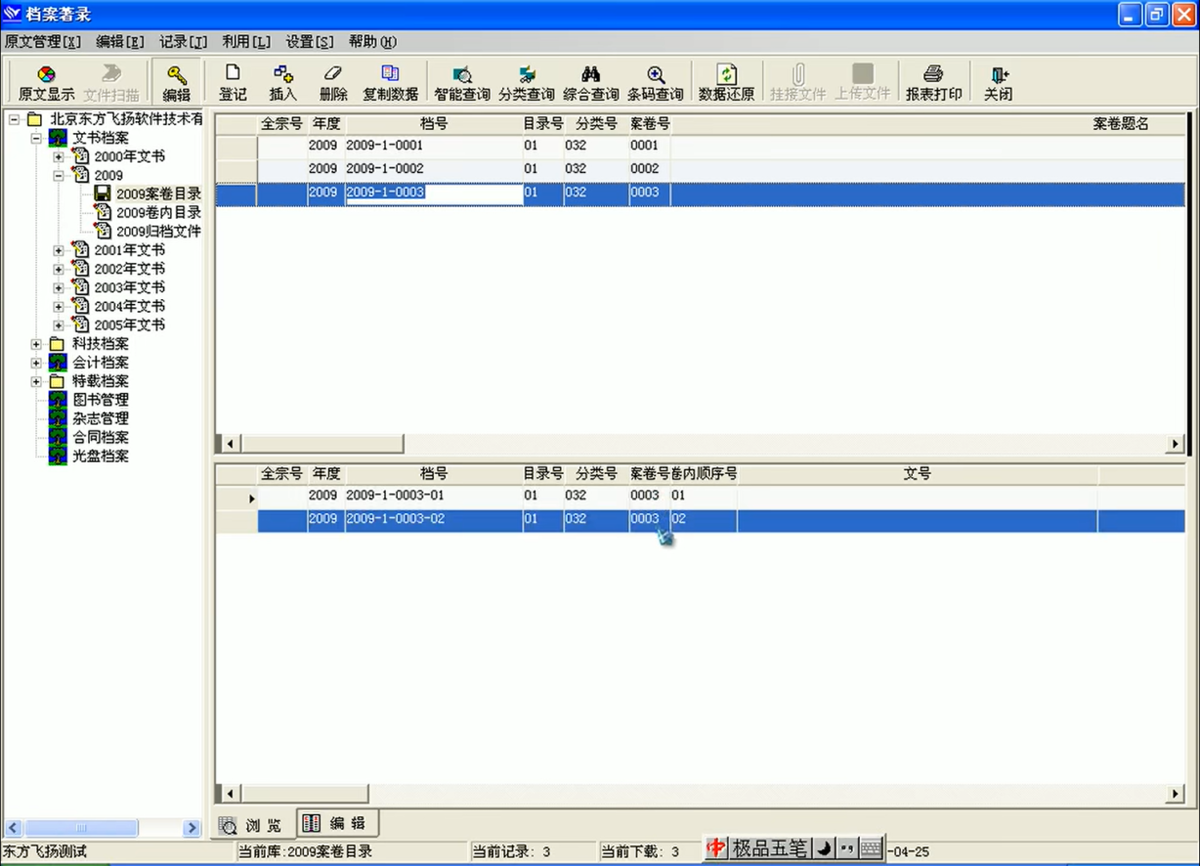The height and width of the screenshot is (866, 1200).
Task: Click the 关闭 toolbar button
Action: tap(997, 75)
